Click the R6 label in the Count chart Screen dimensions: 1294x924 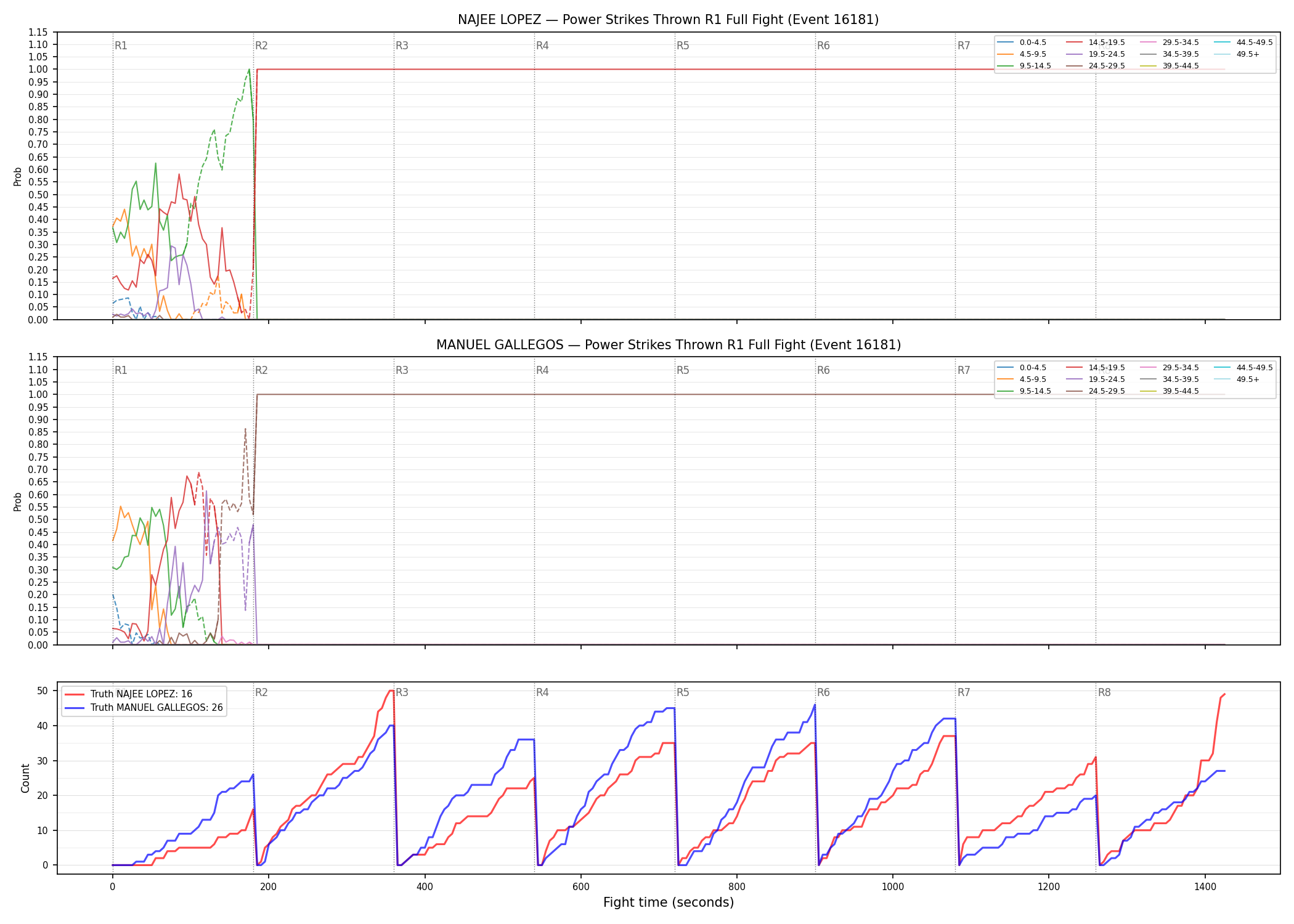pyautogui.click(x=823, y=692)
